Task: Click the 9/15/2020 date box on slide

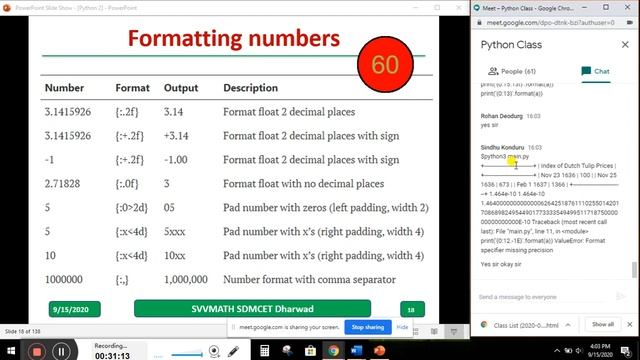Action: 74,309
